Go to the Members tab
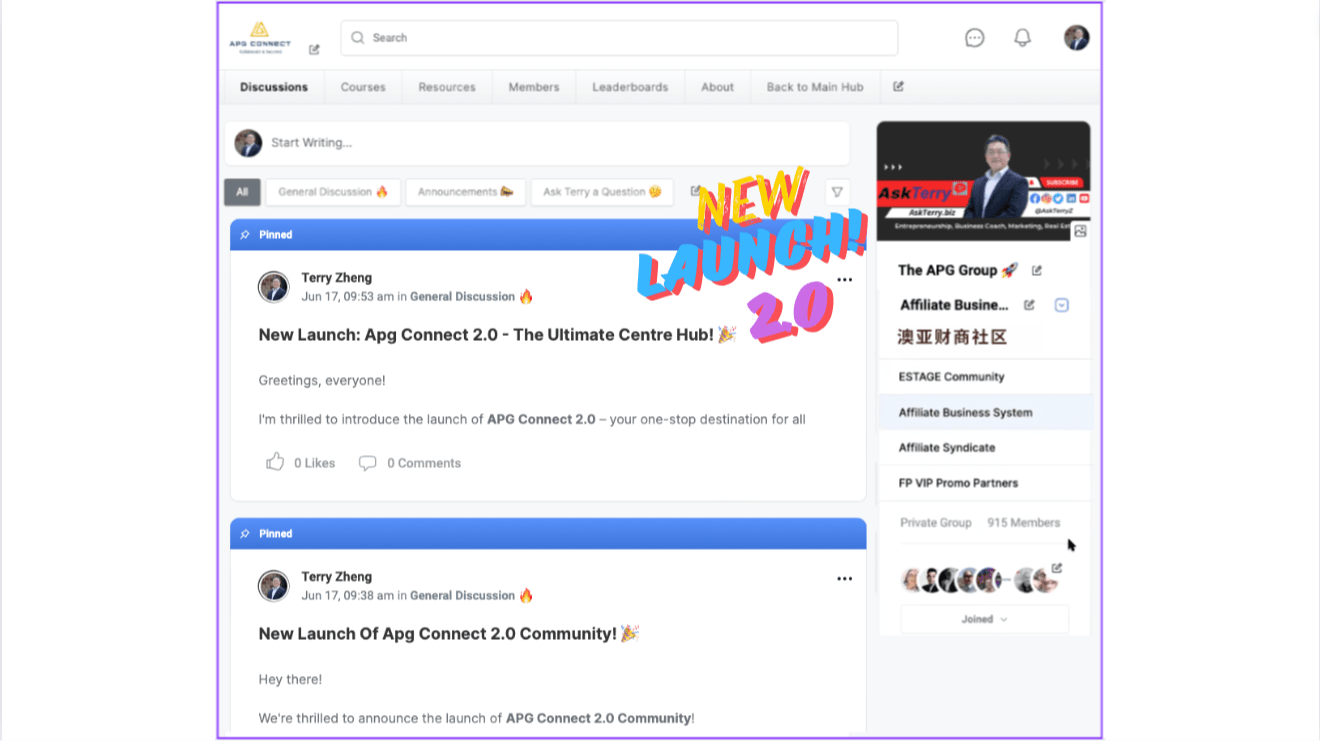The height and width of the screenshot is (741, 1320). click(534, 87)
